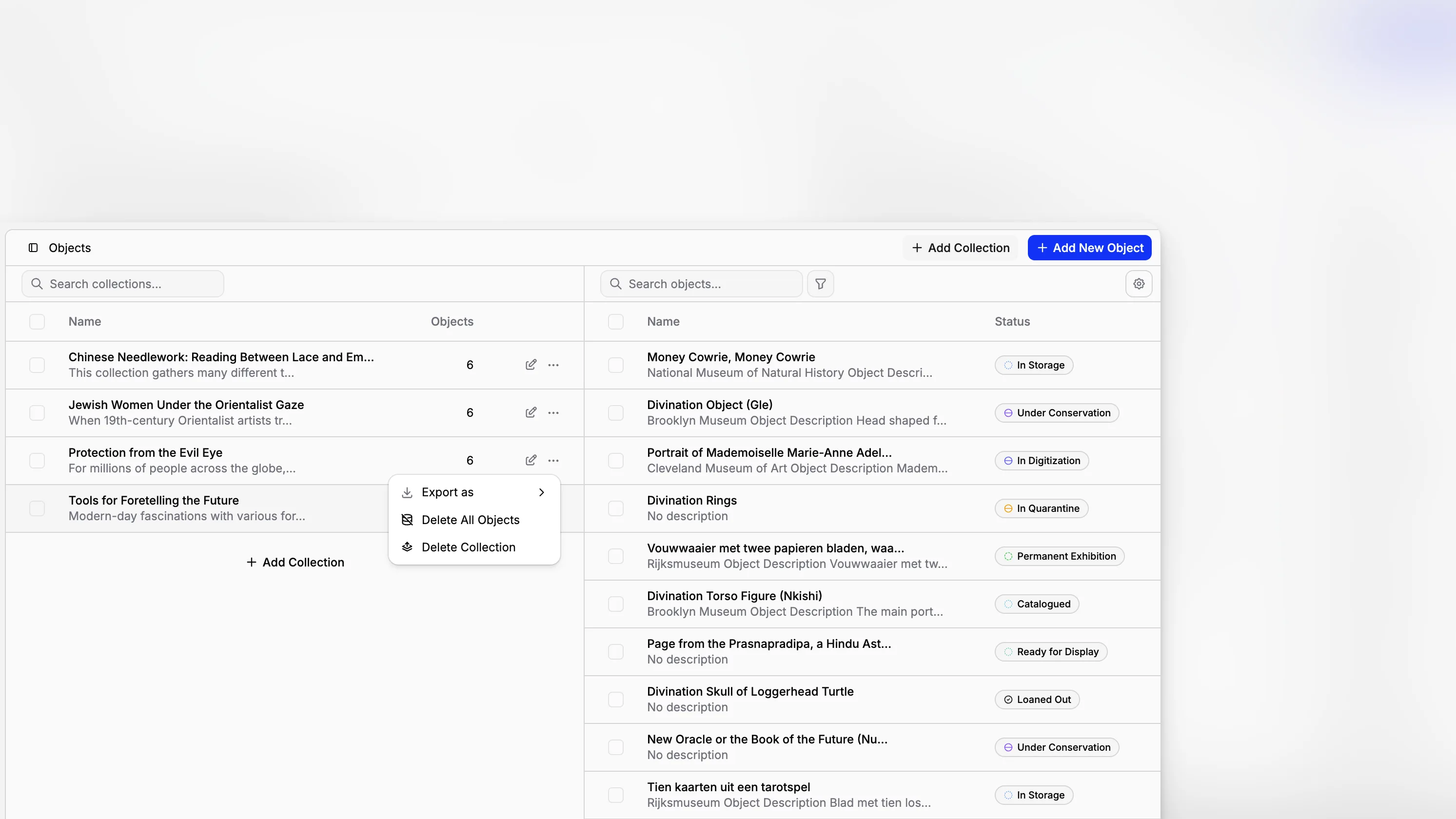Open the Vouwwaaier met twee papieren bladen object
This screenshot has width=1456, height=819.
[775, 548]
